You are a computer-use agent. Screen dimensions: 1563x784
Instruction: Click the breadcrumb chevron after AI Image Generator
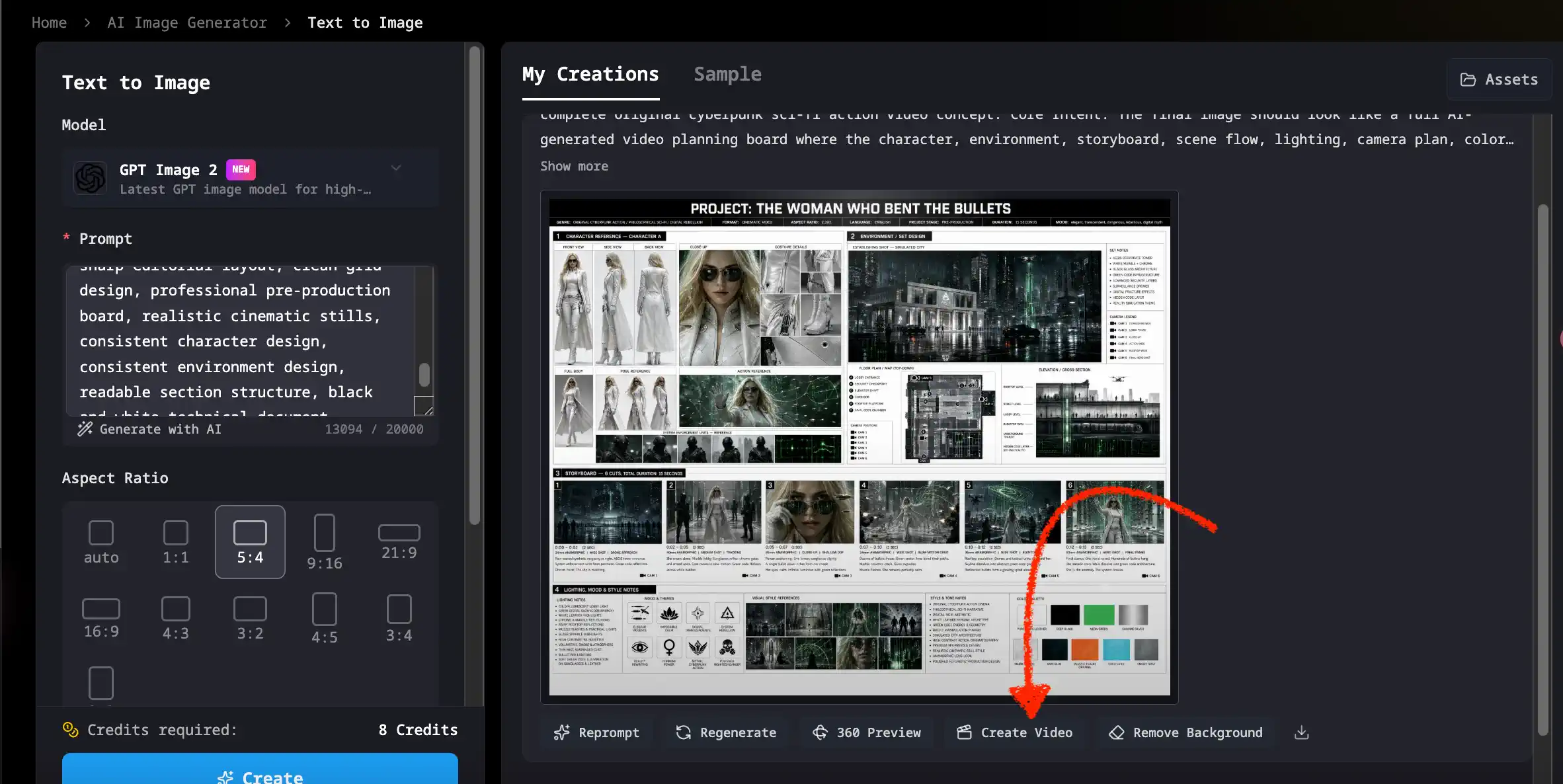[287, 22]
